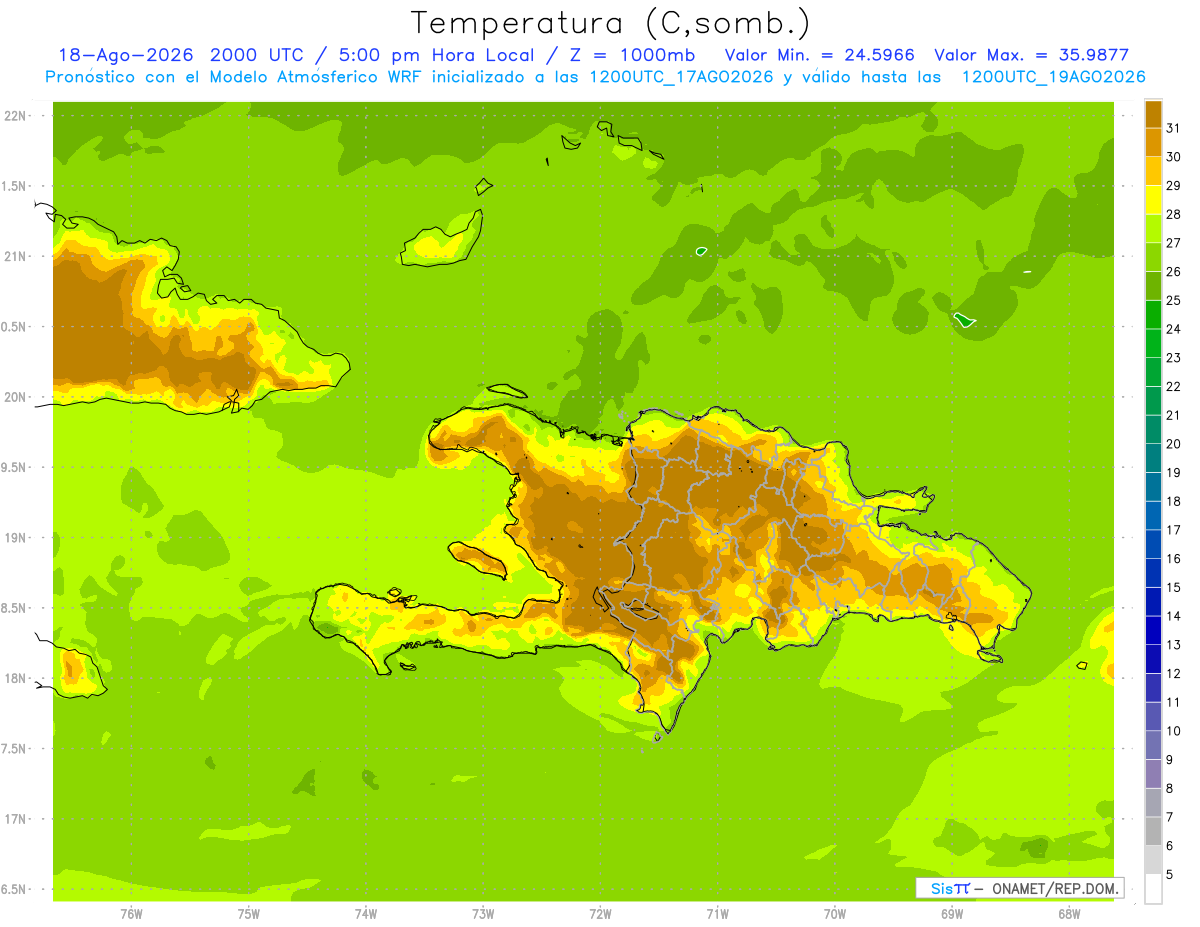Screen dimensions: 1200x927
Task: Click the legend color band between 25 and 26
Action: [x=1153, y=286]
